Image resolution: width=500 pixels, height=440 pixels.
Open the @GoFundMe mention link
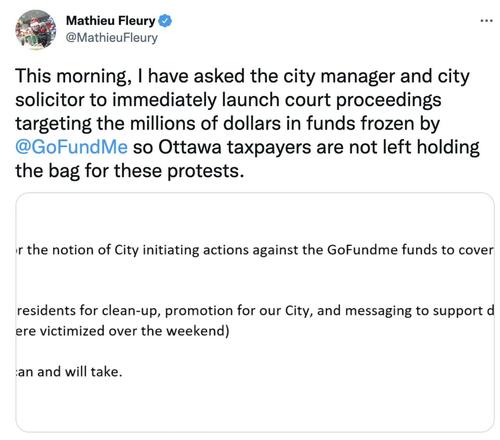[71, 147]
